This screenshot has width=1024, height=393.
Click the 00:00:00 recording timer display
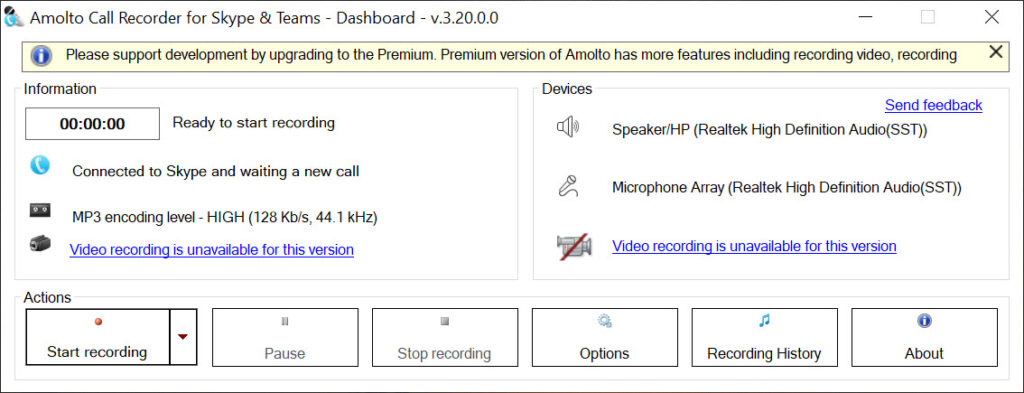pos(92,124)
